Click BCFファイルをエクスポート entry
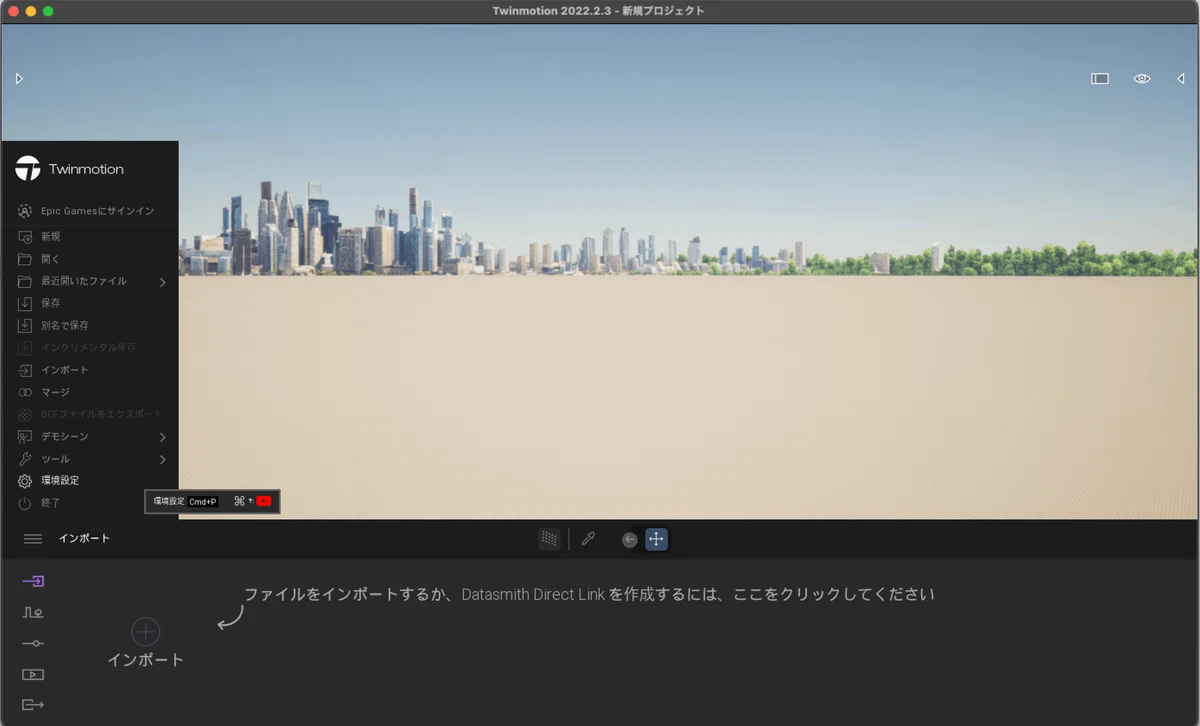The image size is (1200, 726). click(x=101, y=414)
